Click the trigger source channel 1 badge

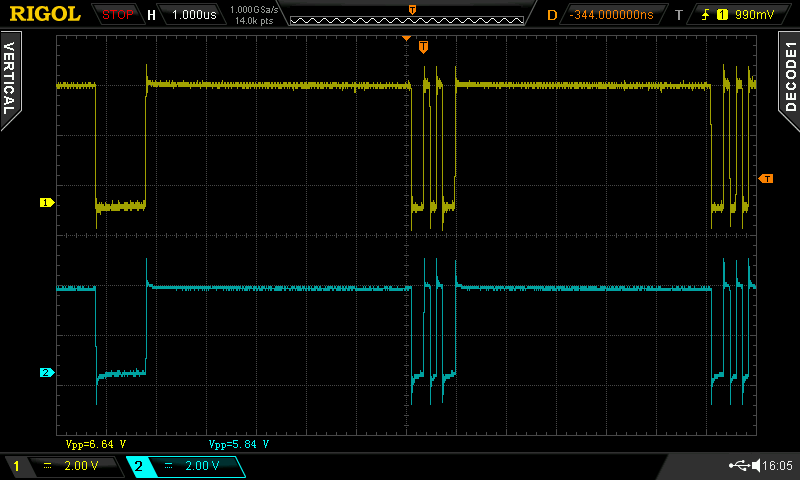pos(722,15)
